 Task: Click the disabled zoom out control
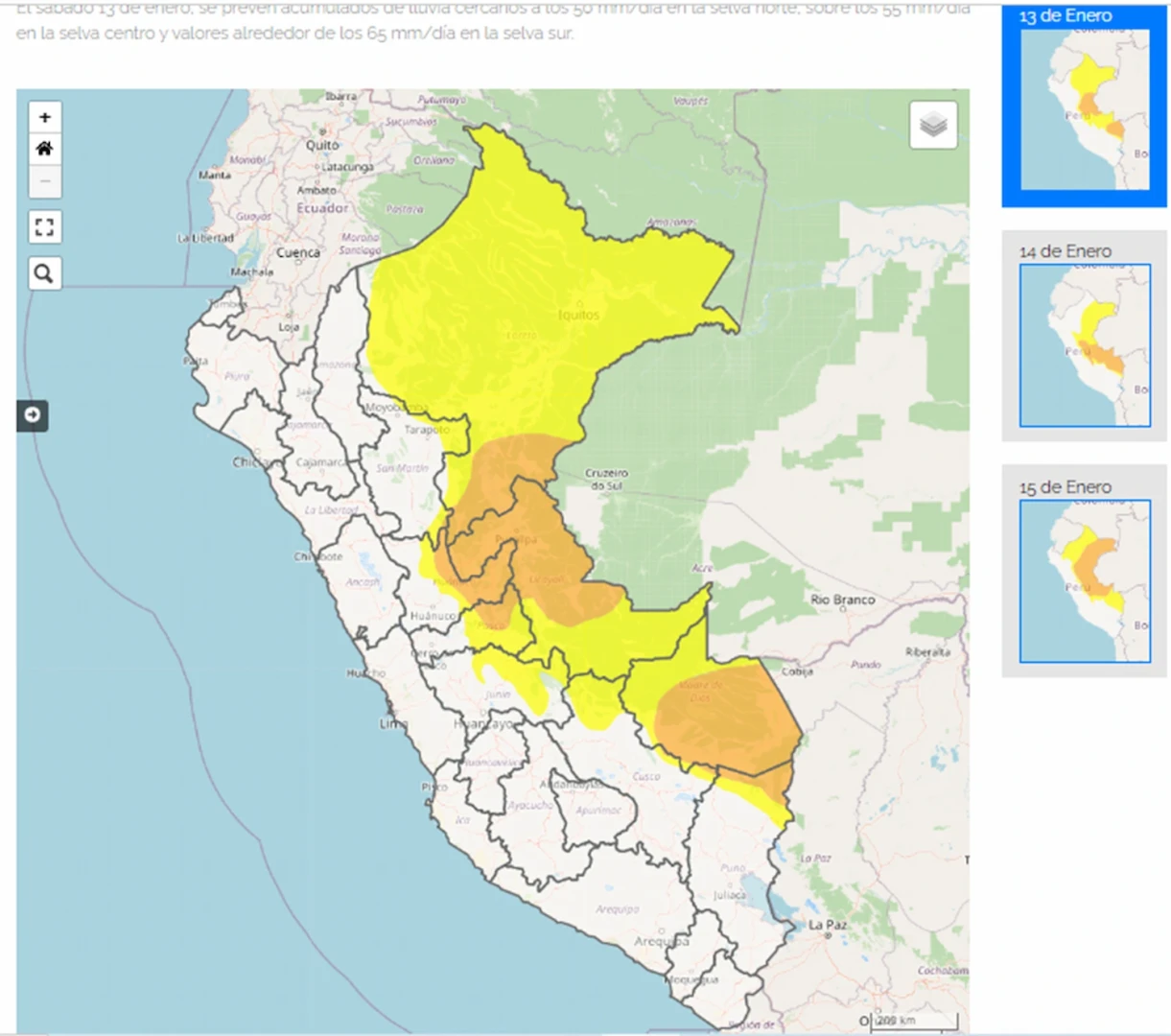coord(44,180)
